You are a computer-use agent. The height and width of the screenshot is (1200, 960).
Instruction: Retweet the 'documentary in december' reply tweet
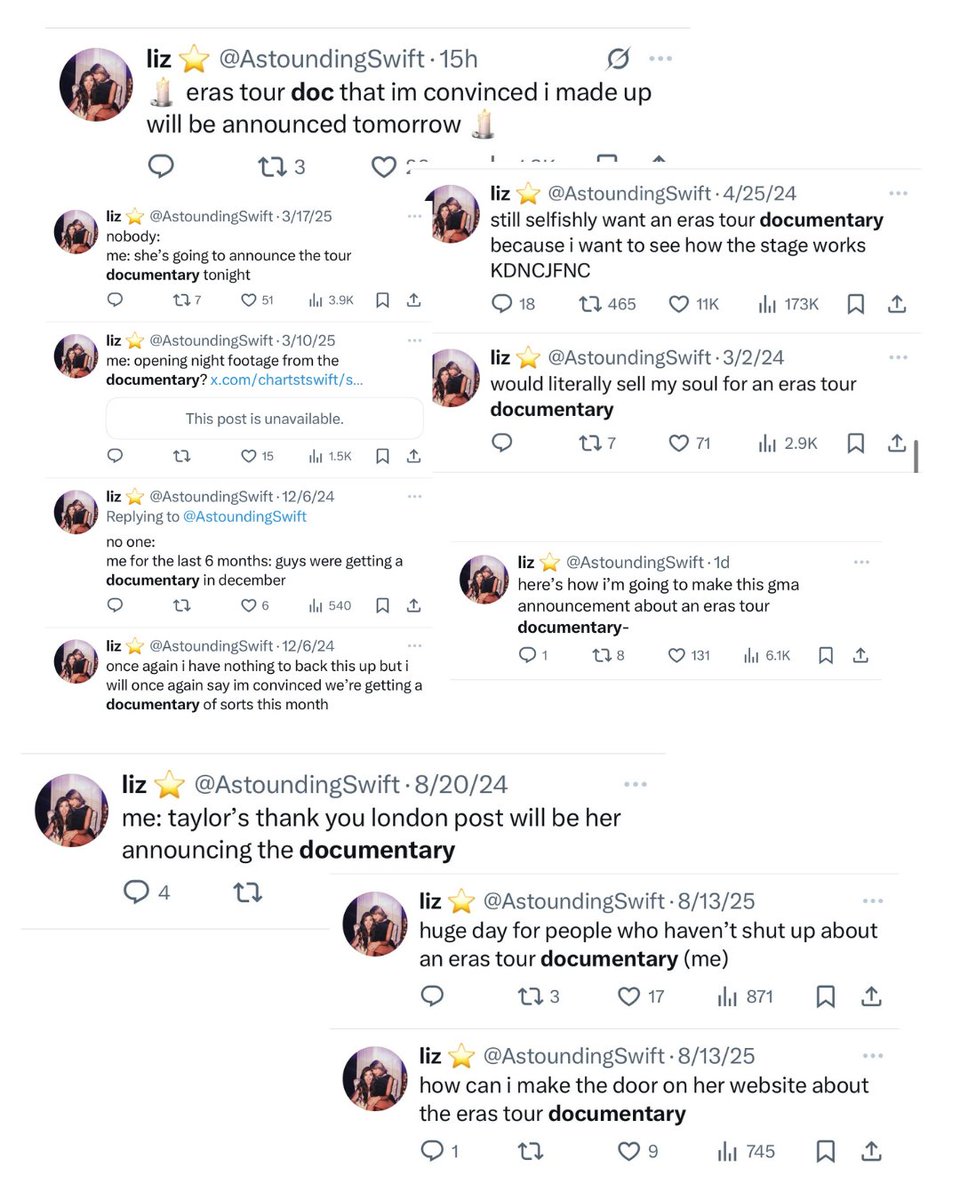pos(181,605)
